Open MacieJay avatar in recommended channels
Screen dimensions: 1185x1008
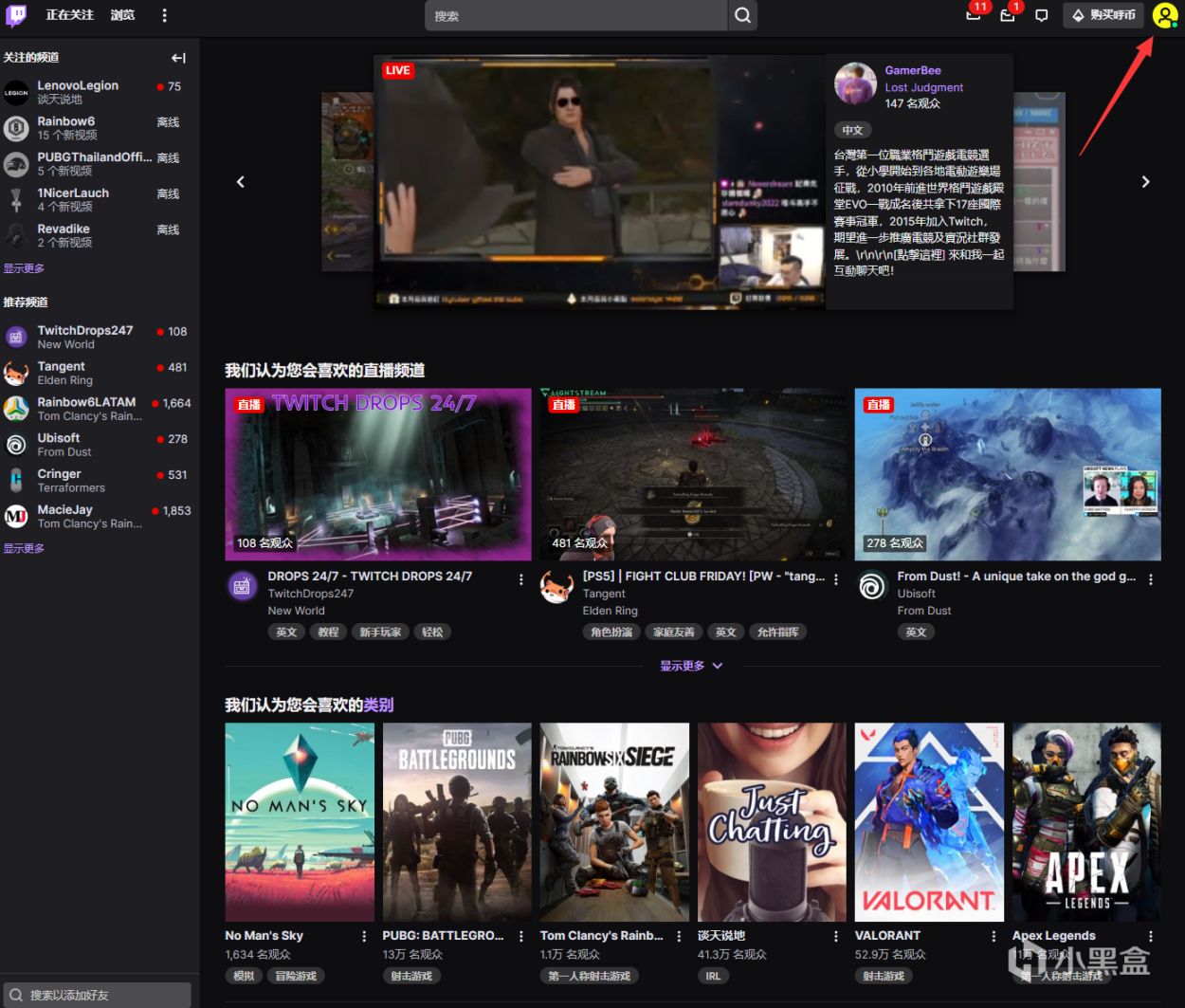click(16, 516)
